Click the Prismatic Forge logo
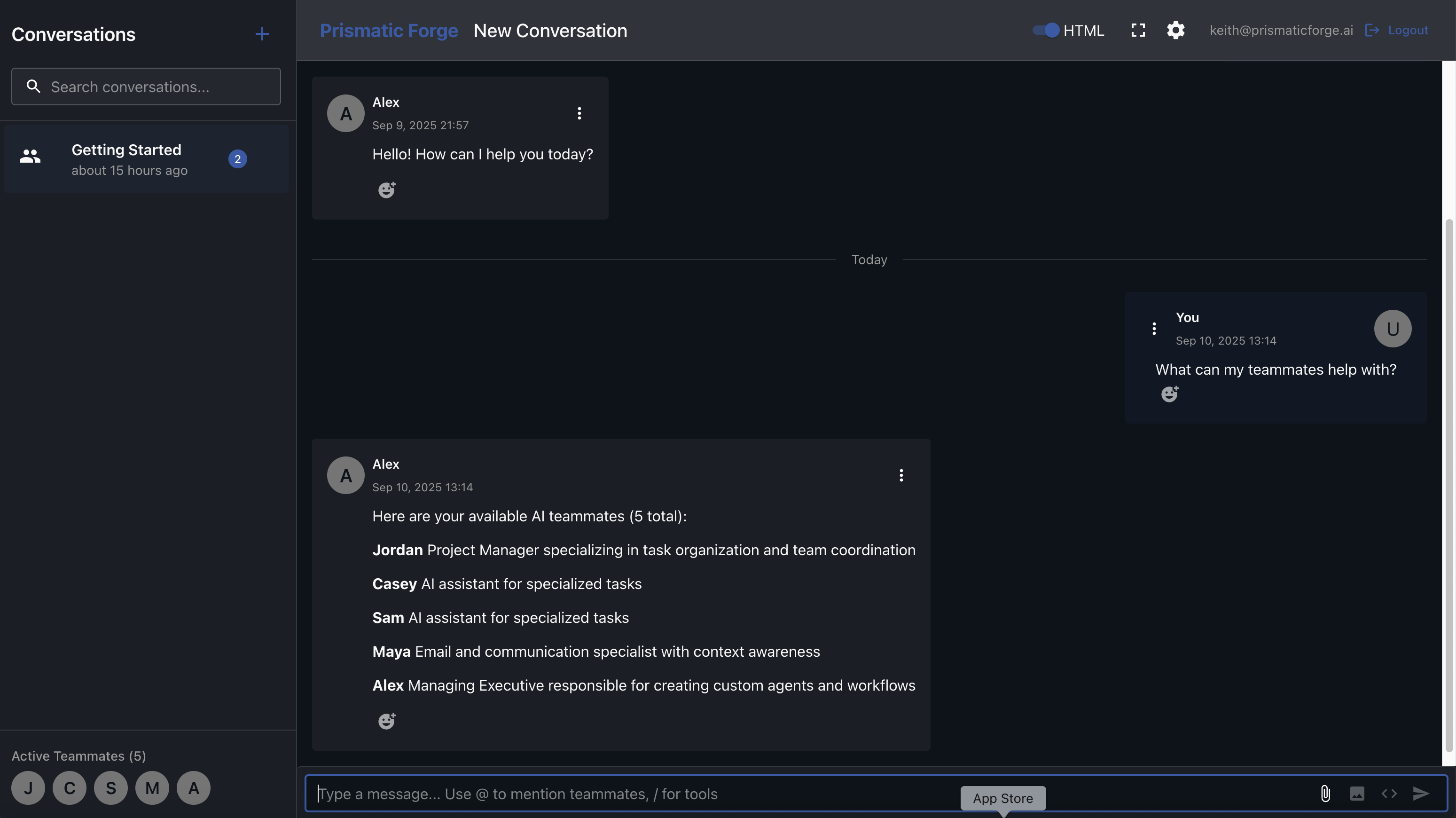 point(388,30)
